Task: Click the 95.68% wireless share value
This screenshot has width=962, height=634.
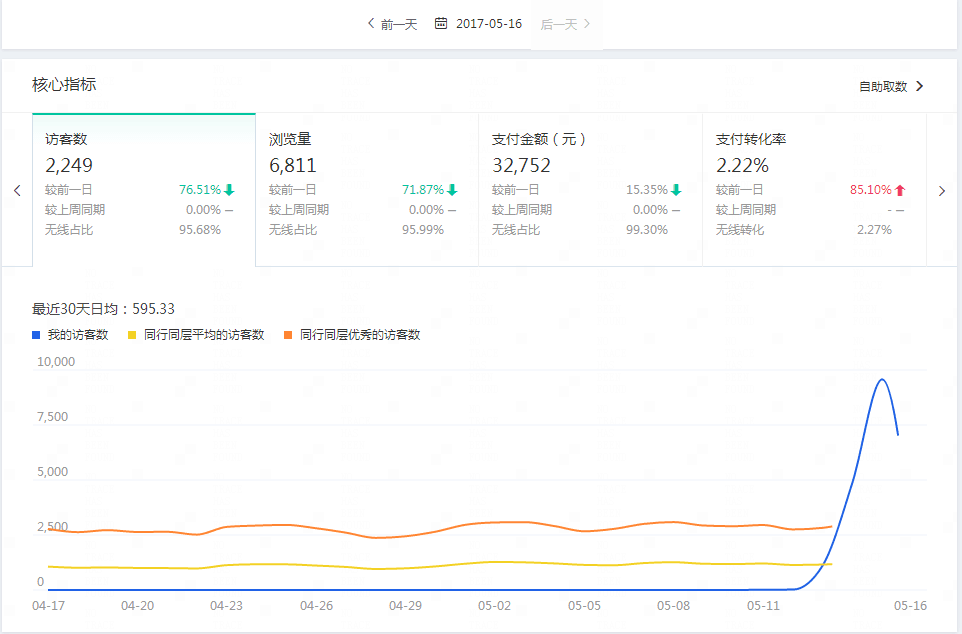Action: [x=200, y=230]
